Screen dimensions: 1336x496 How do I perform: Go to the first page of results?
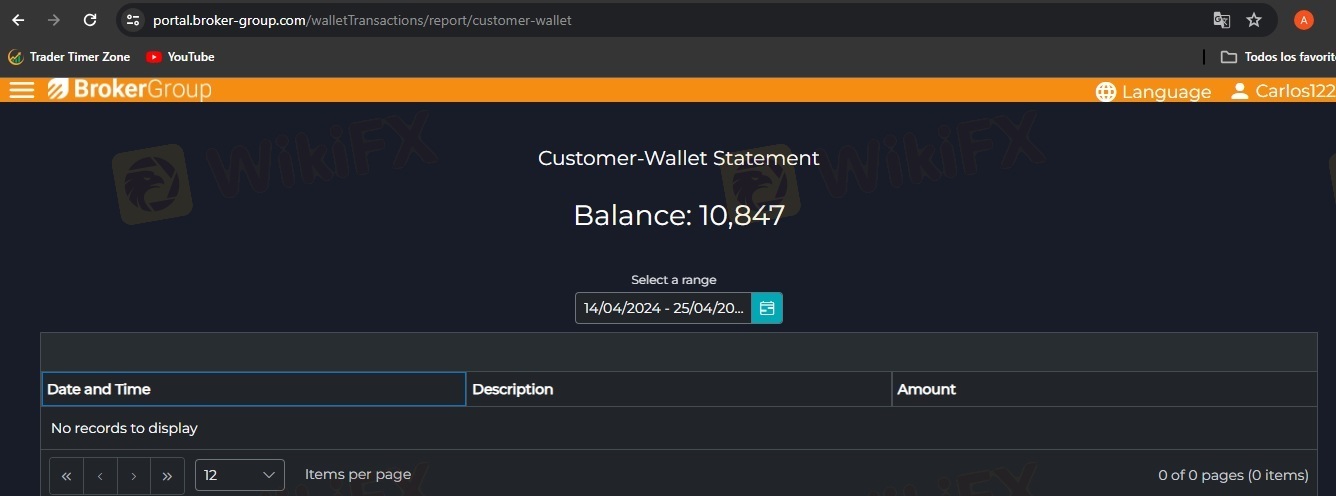(66, 476)
